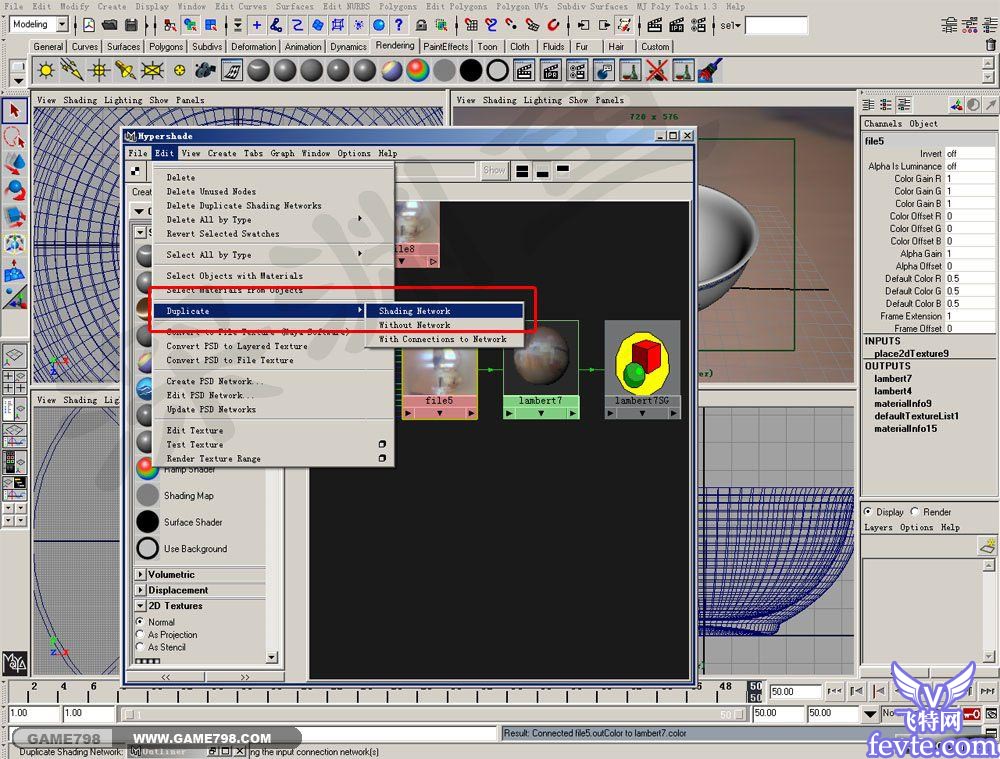The image size is (1000, 759).
Task: Click the directional light shelf icon
Action: [x=72, y=70]
